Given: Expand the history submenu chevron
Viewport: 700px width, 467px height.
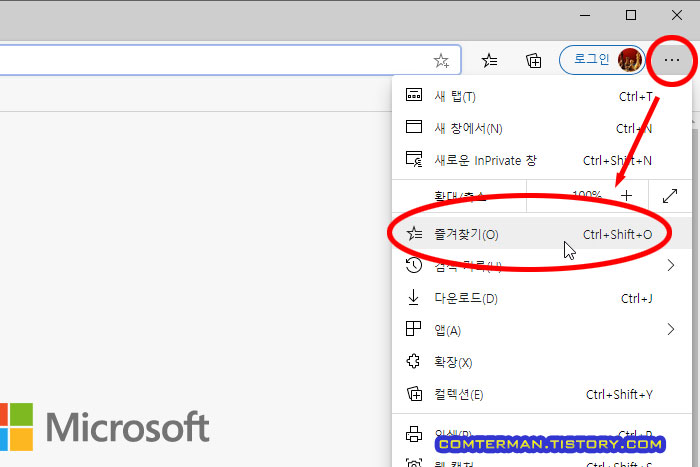Looking at the screenshot, I should click(x=671, y=266).
